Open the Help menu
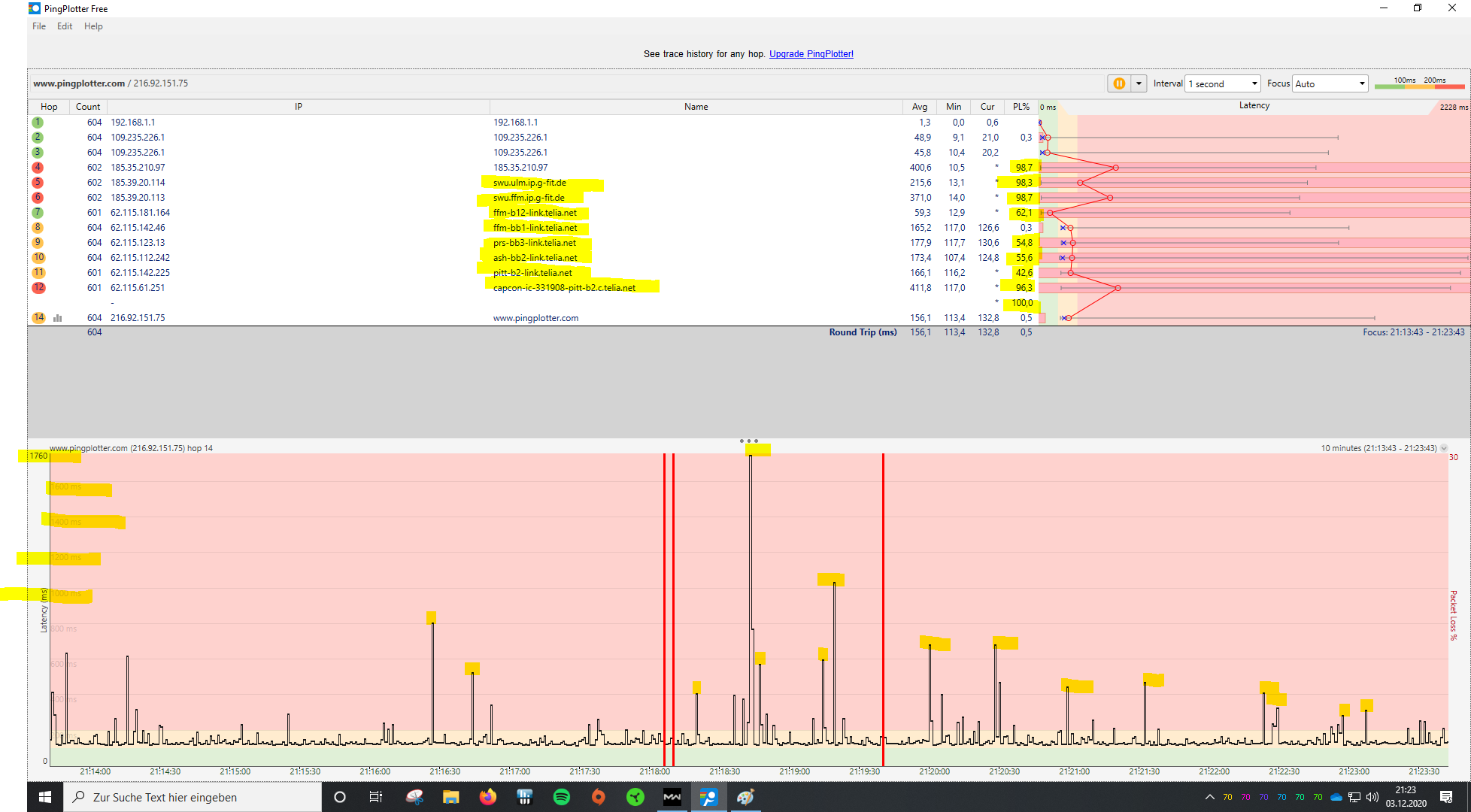Image resolution: width=1471 pixels, height=812 pixels. (x=93, y=26)
